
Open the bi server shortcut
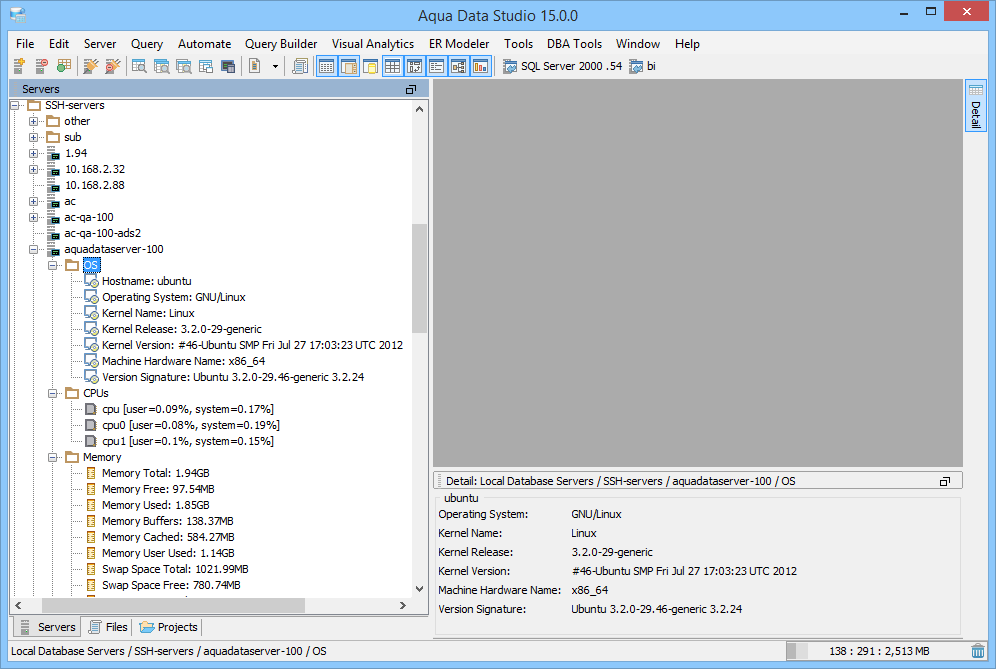pos(643,66)
